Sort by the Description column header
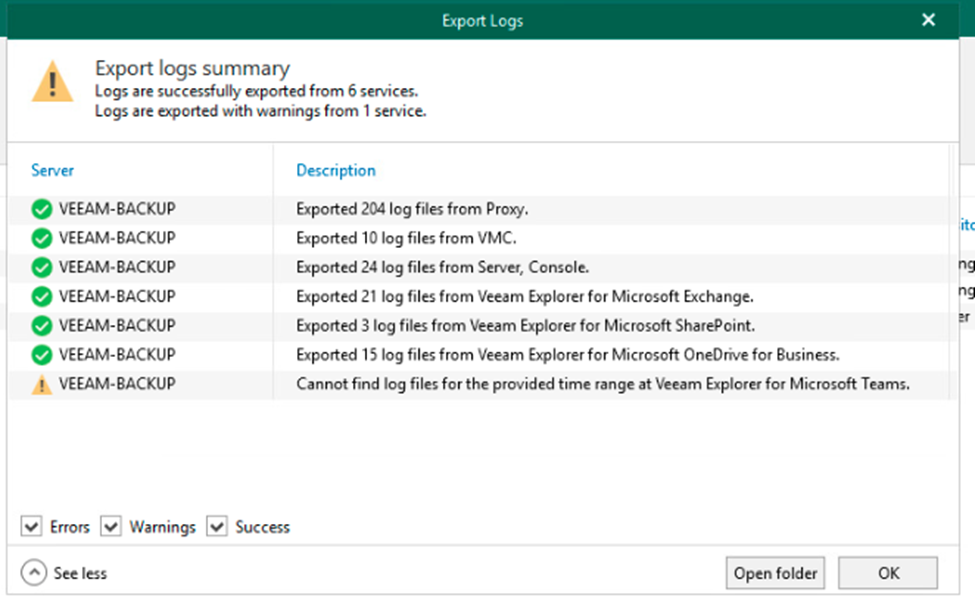Image resolution: width=975 pixels, height=601 pixels. [x=336, y=171]
